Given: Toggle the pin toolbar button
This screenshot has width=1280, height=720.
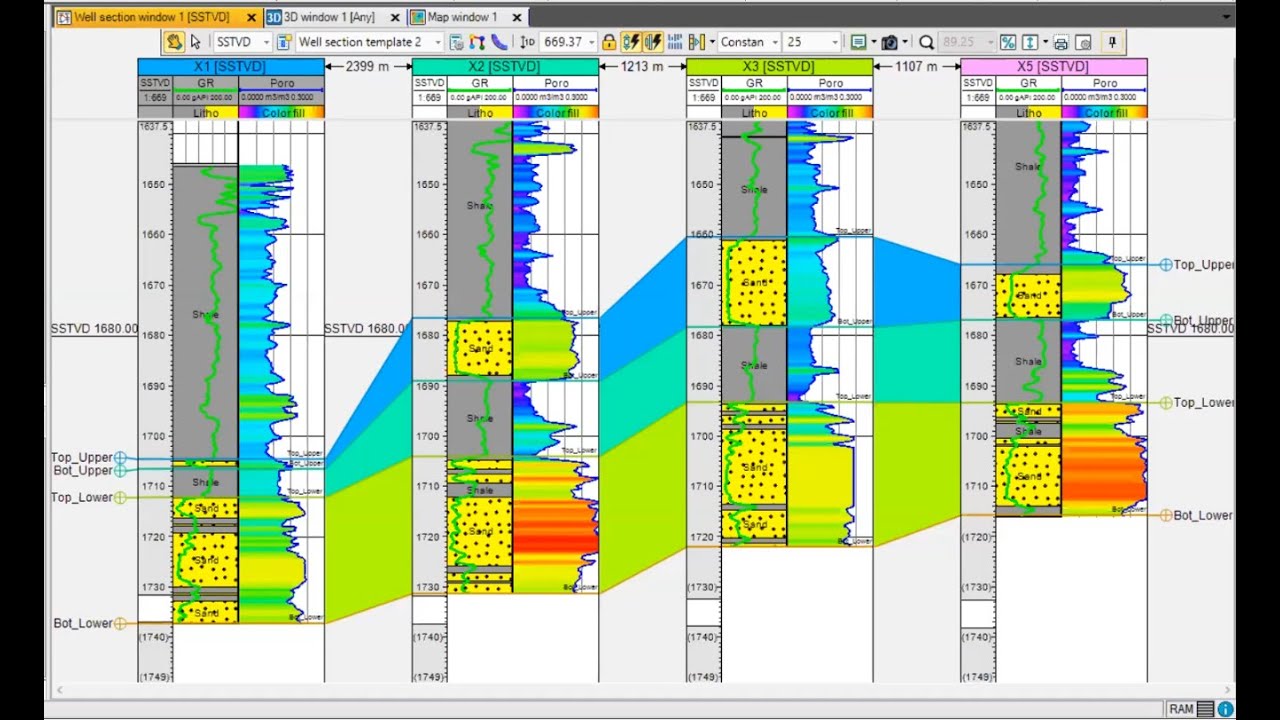Looking at the screenshot, I should 1112,42.
